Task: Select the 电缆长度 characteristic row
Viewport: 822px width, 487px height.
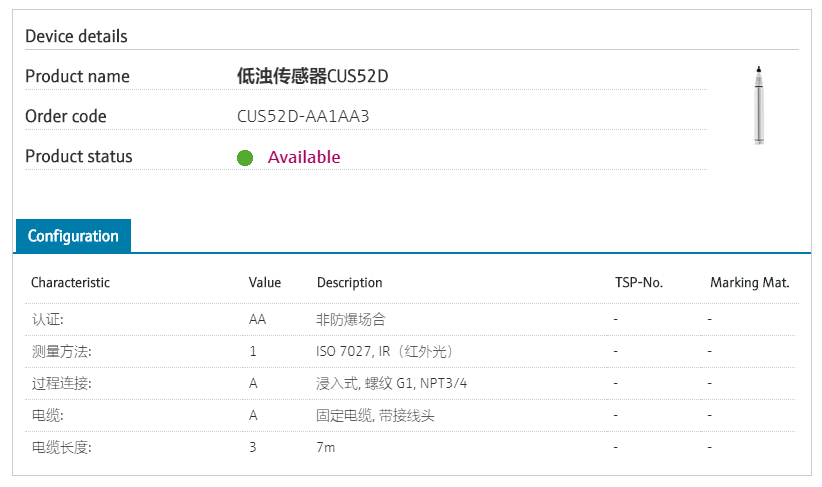Action: [412, 447]
